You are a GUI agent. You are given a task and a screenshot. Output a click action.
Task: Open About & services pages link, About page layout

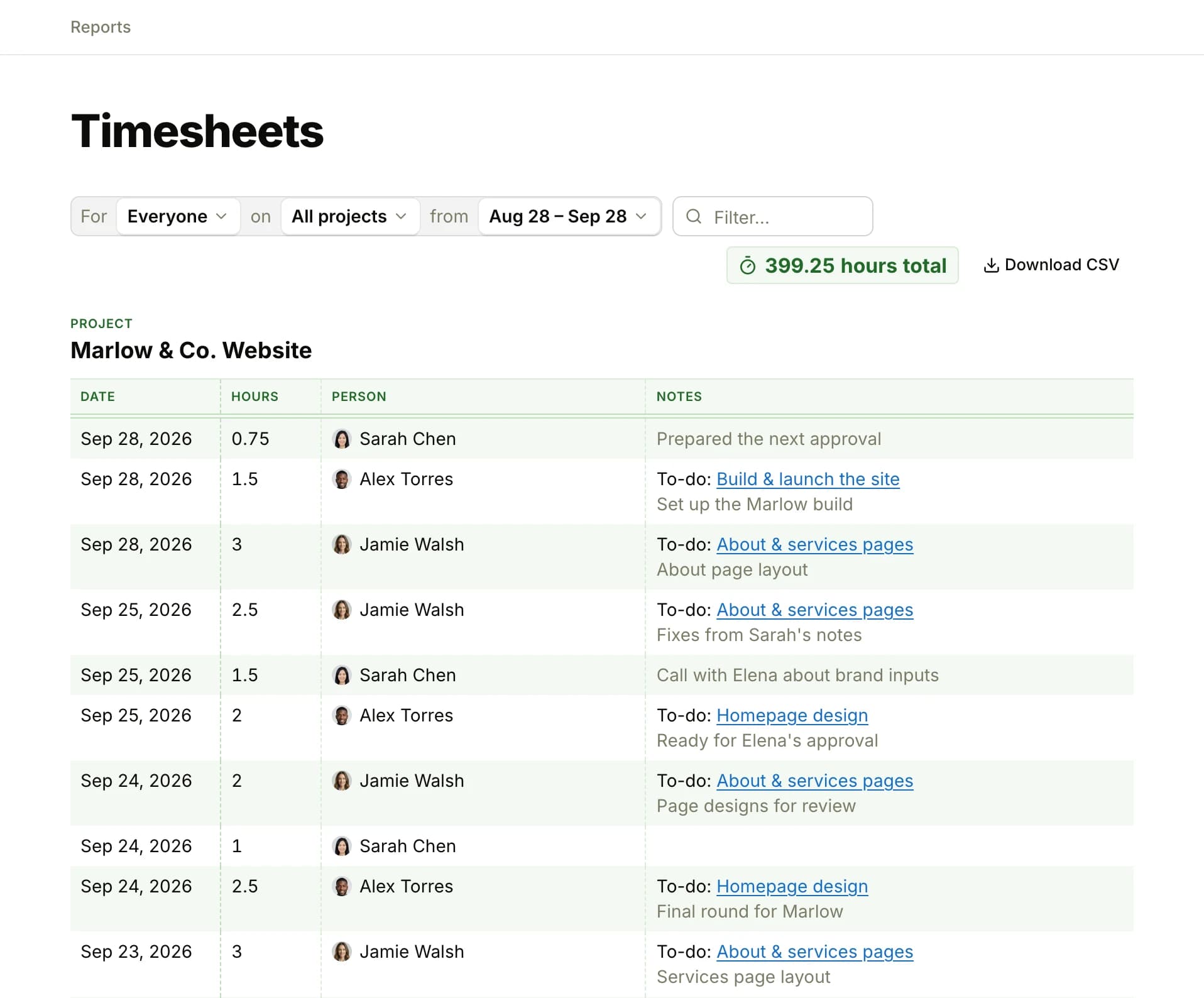click(815, 545)
